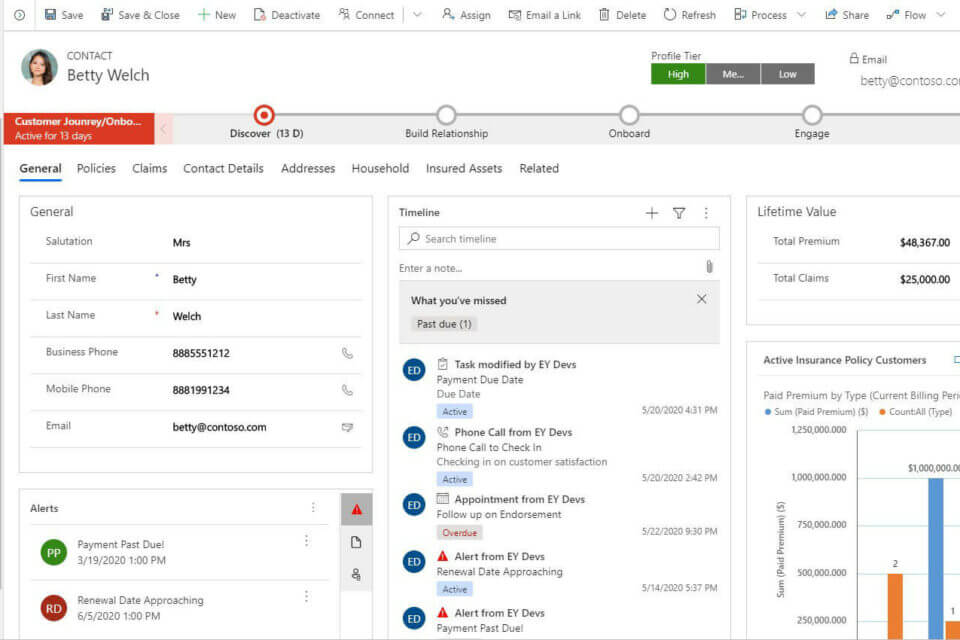Click the Search timeline field
Viewport: 960px width, 640px height.
(559, 239)
